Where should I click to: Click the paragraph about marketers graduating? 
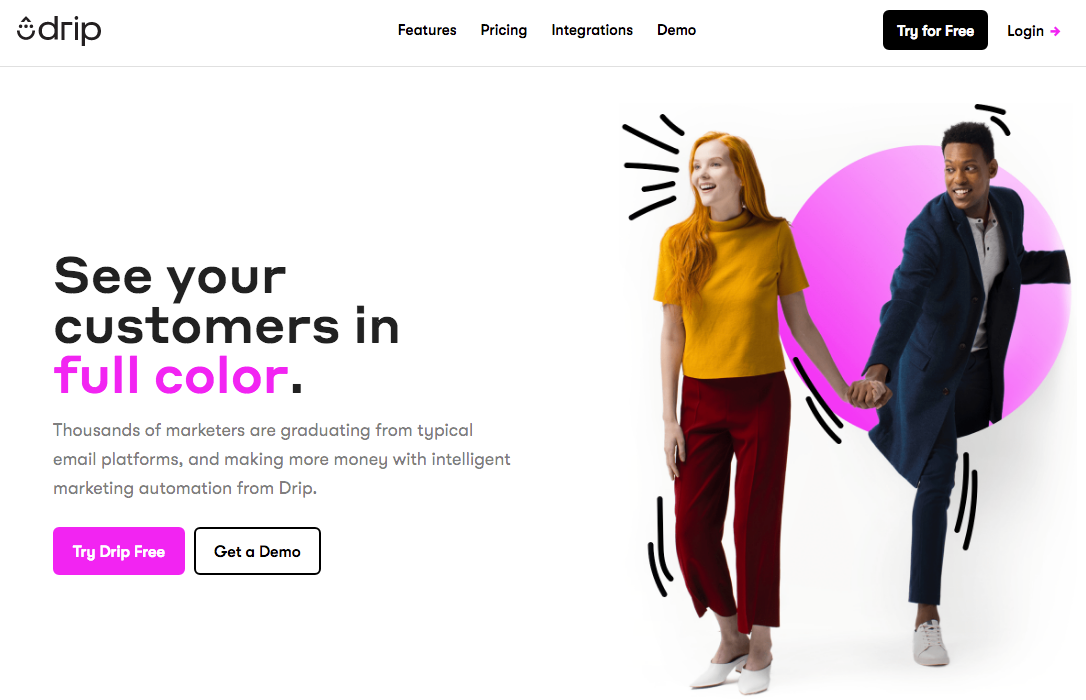(x=282, y=459)
